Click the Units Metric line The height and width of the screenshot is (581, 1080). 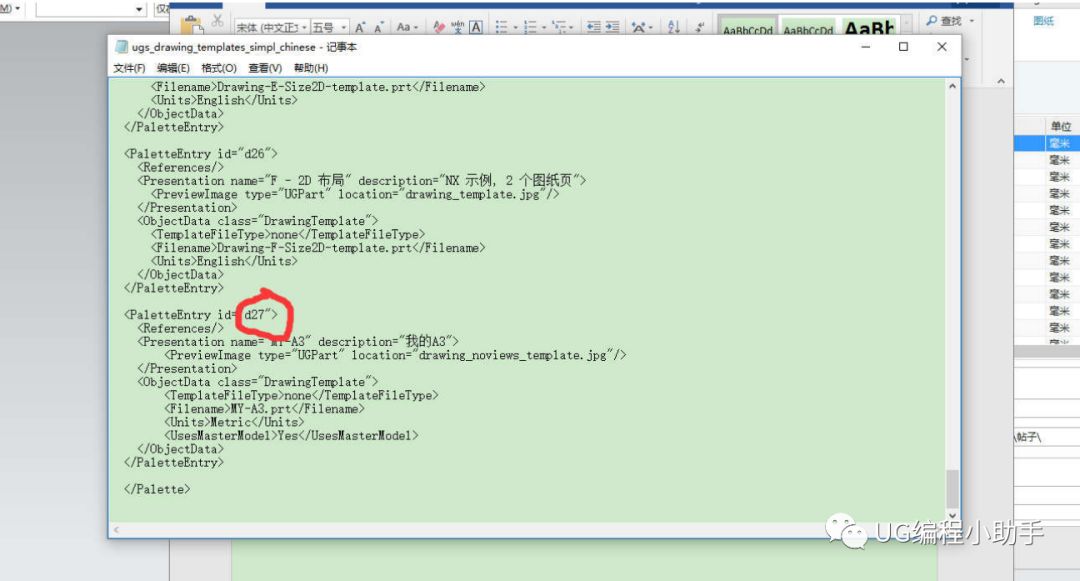pyautogui.click(x=233, y=422)
